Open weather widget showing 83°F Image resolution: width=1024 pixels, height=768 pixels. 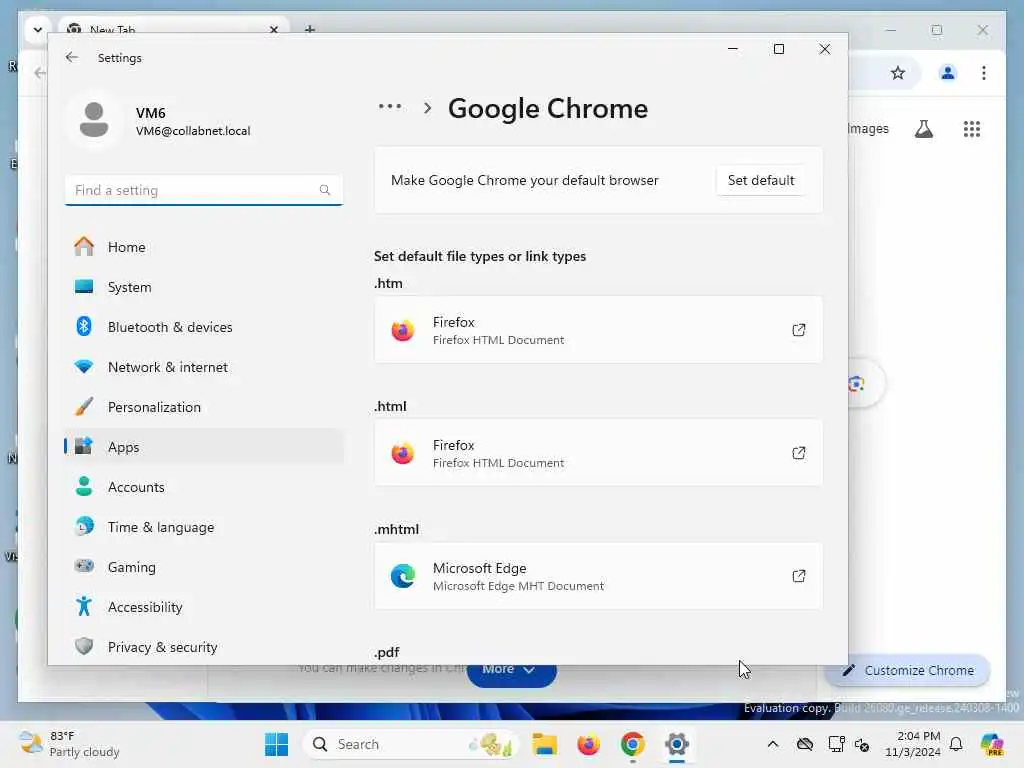pos(69,744)
